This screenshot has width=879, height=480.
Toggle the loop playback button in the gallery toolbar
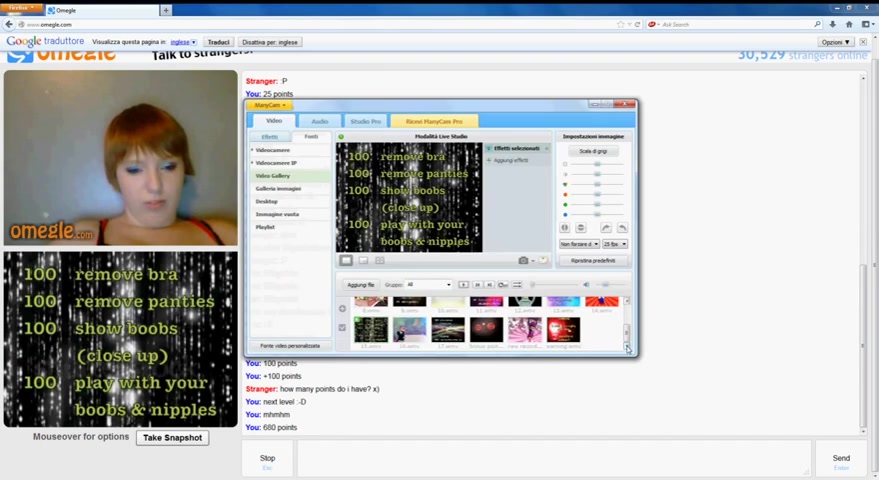[x=503, y=285]
